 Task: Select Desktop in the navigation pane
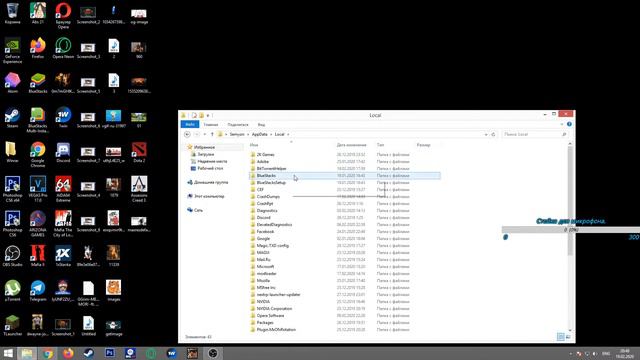pyautogui.click(x=210, y=168)
